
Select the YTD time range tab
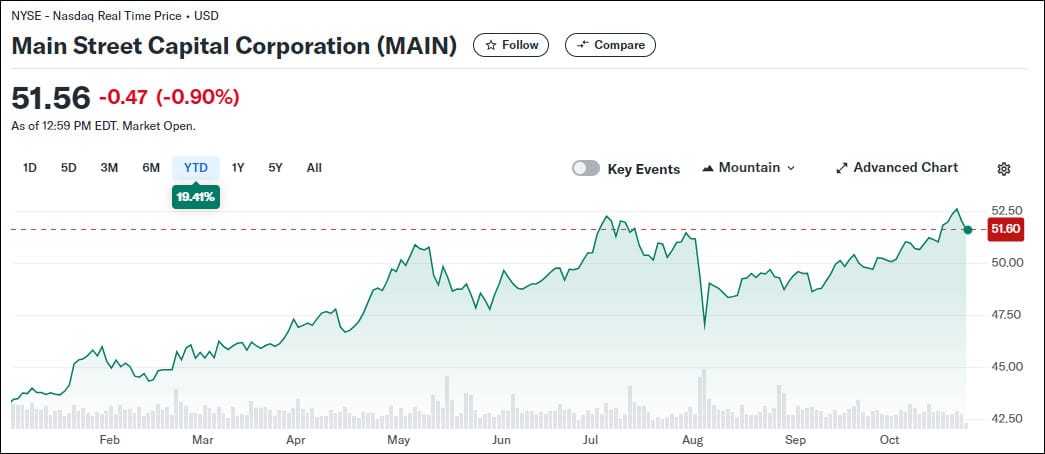pyautogui.click(x=196, y=168)
